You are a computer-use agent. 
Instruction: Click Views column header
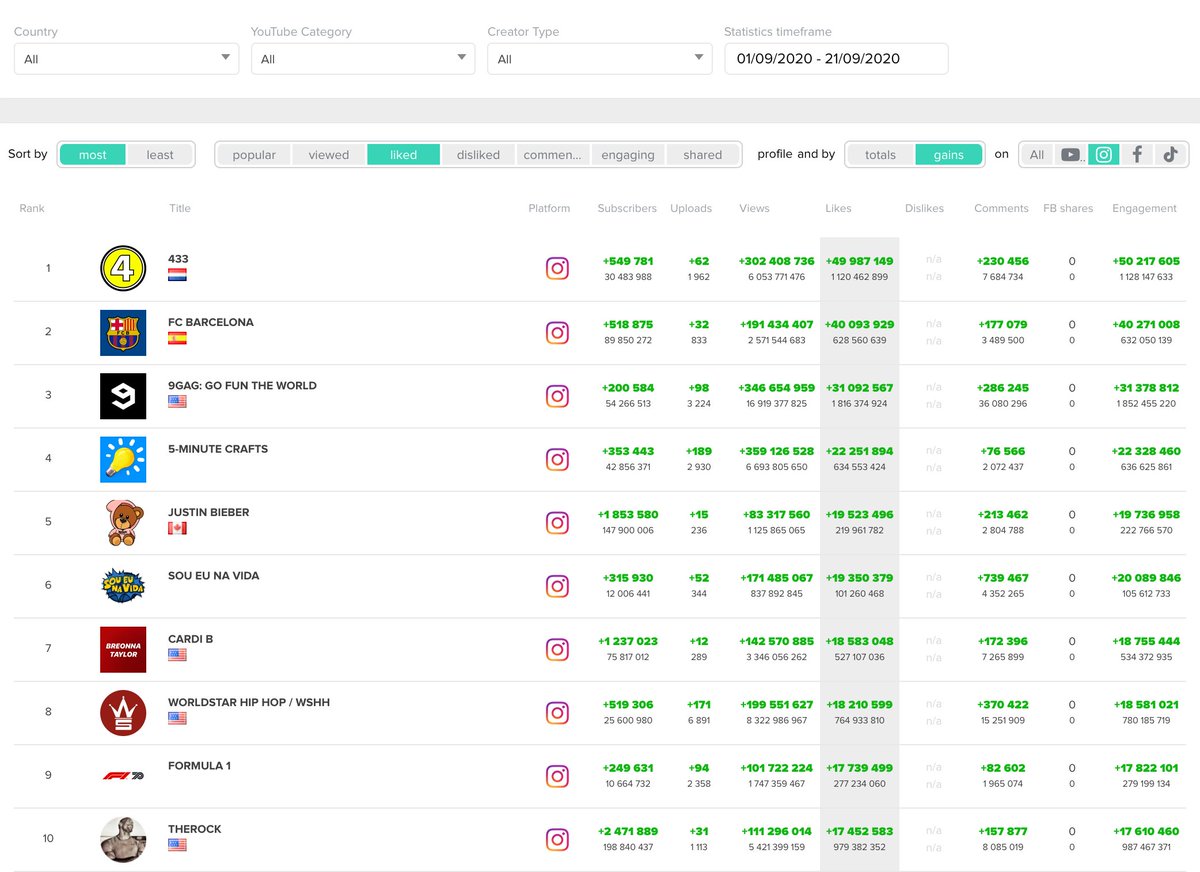click(x=755, y=209)
